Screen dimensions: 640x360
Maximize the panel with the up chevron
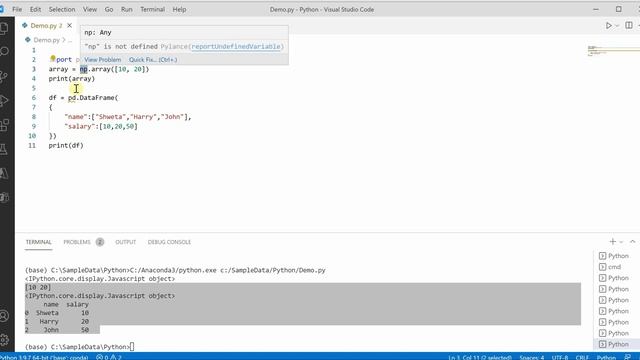click(x=632, y=242)
